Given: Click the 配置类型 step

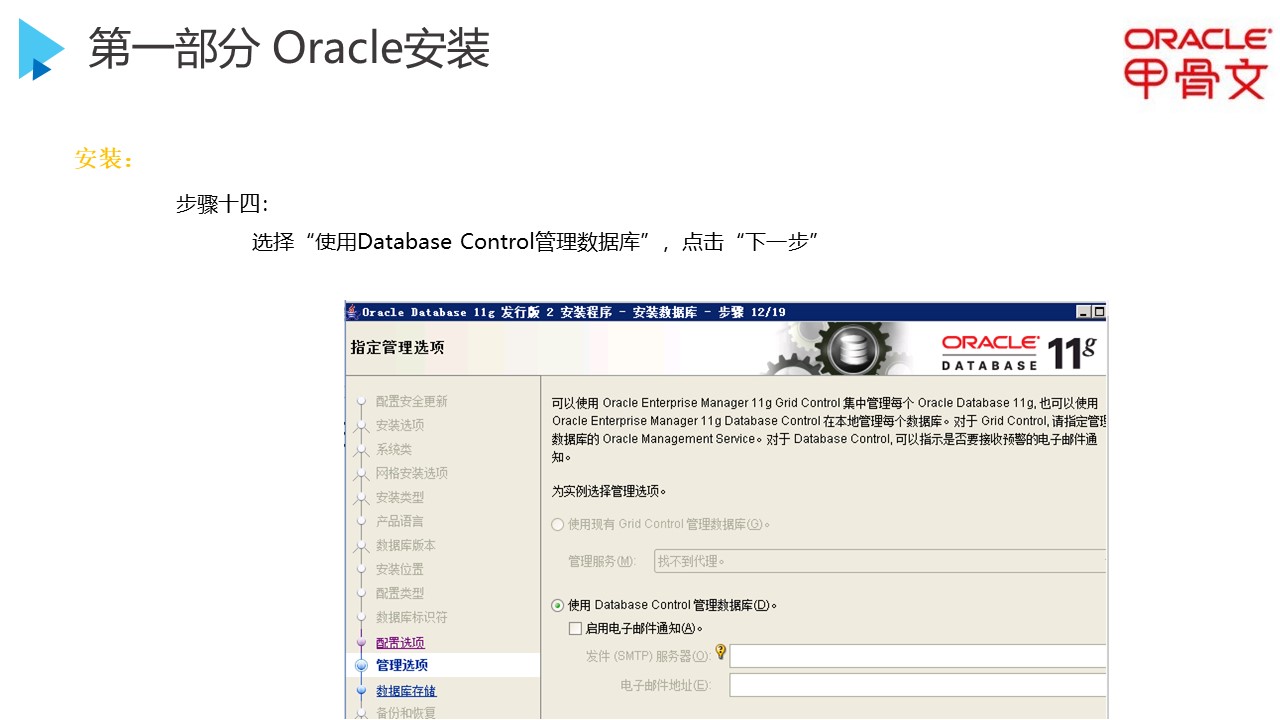Looking at the screenshot, I should [x=400, y=593].
